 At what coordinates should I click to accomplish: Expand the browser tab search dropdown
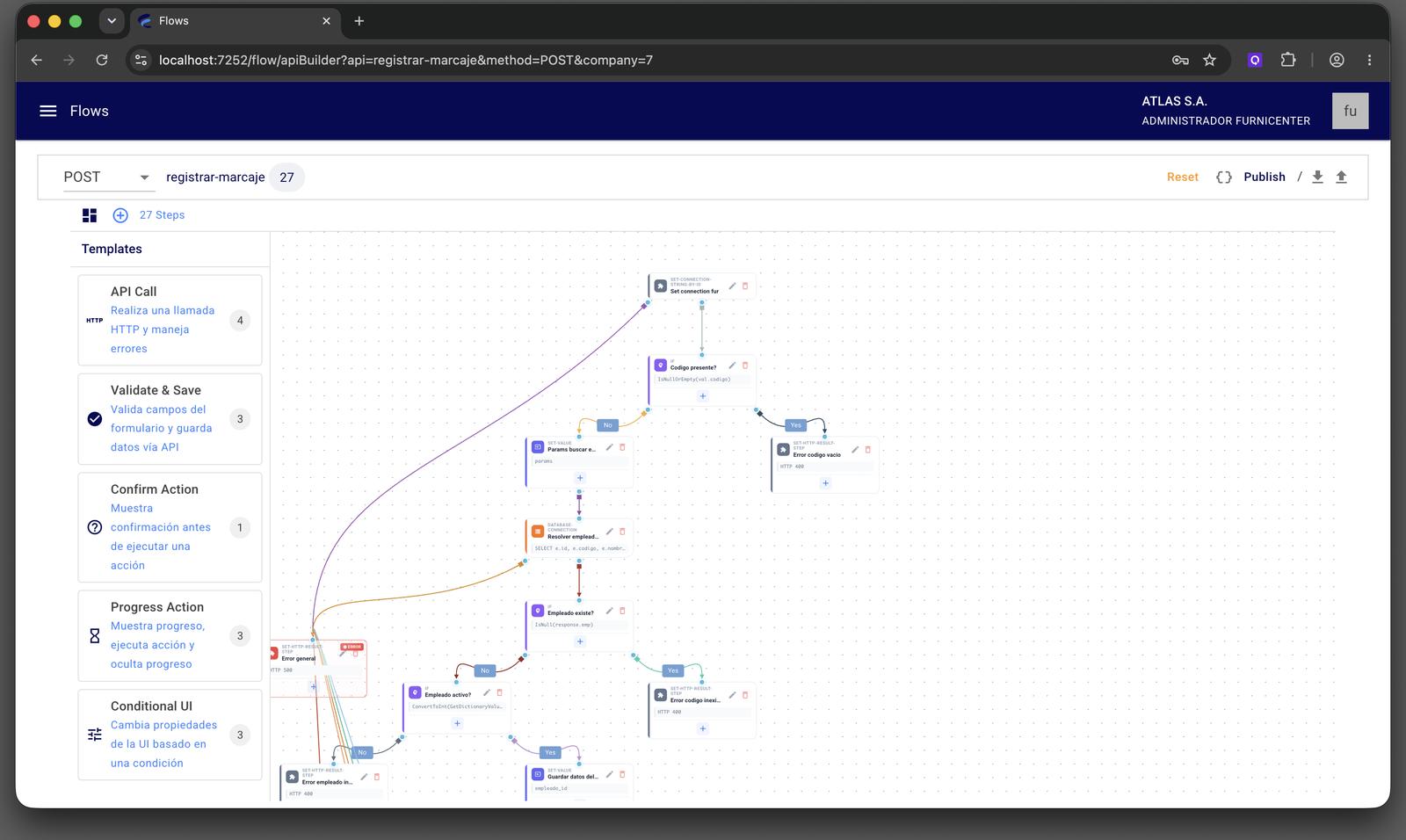coord(112,21)
